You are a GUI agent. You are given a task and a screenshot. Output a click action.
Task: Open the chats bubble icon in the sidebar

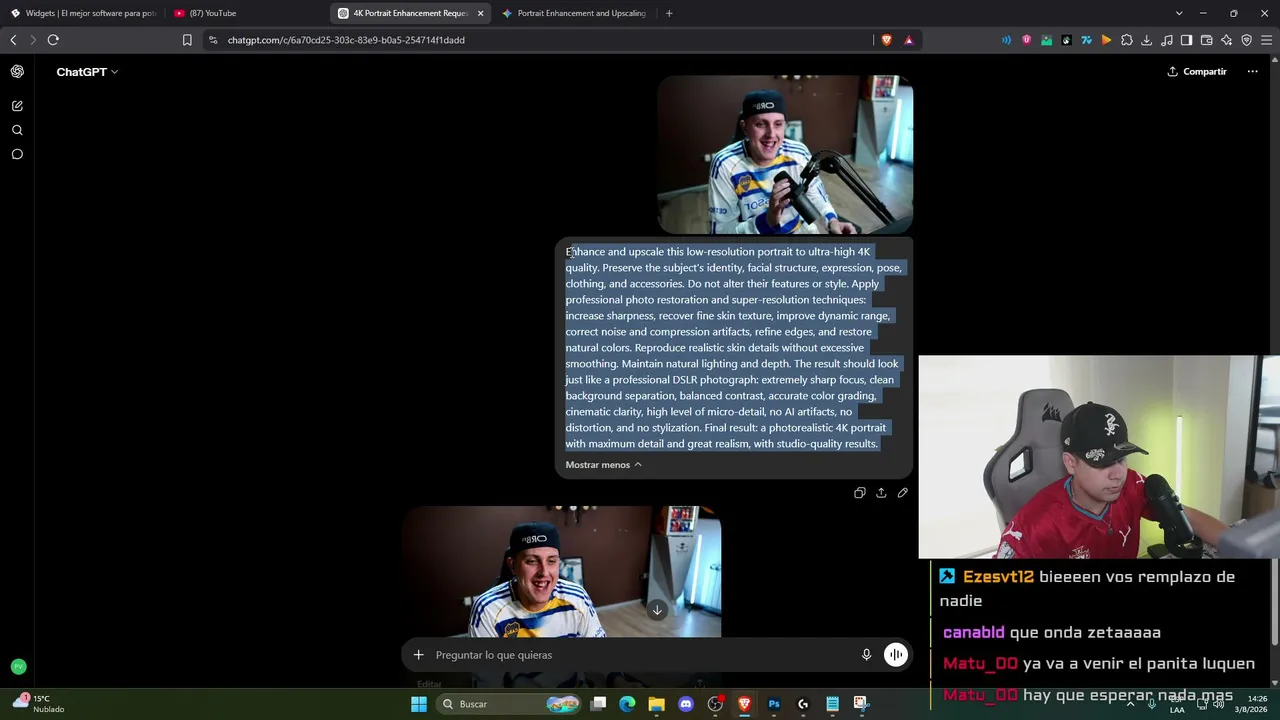(17, 154)
